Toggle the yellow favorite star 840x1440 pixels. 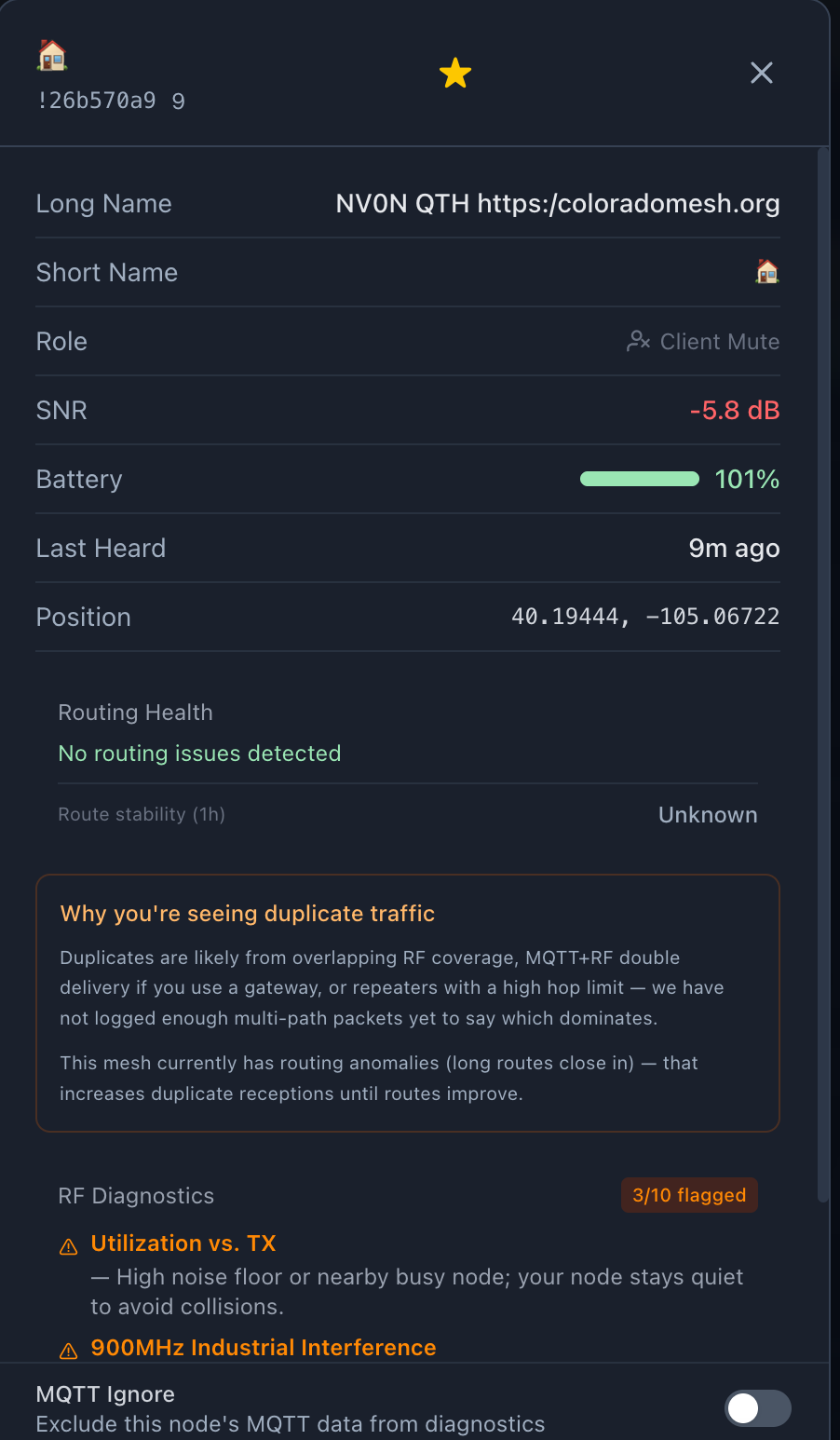[x=455, y=73]
